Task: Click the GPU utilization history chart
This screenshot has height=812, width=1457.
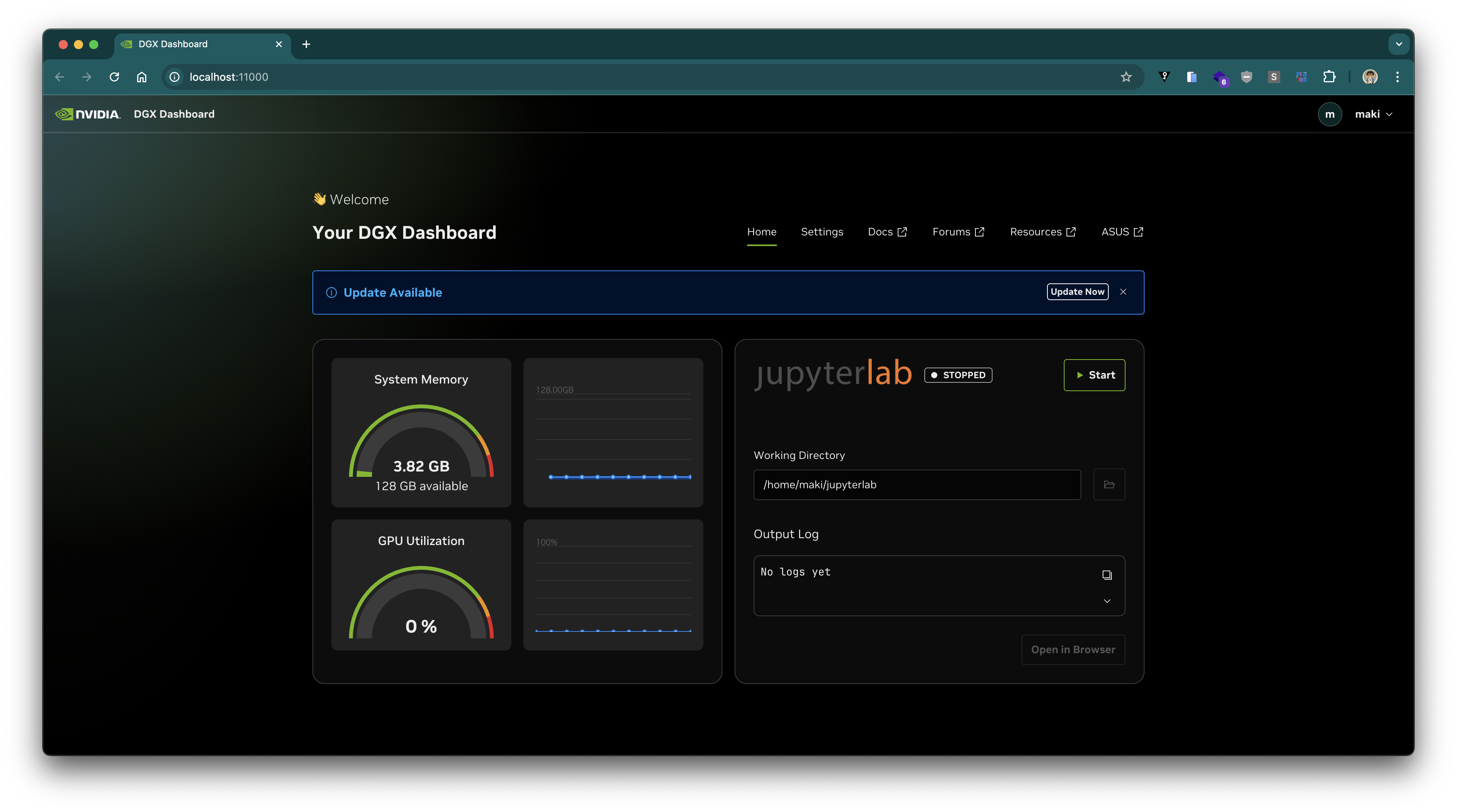Action: click(x=613, y=585)
